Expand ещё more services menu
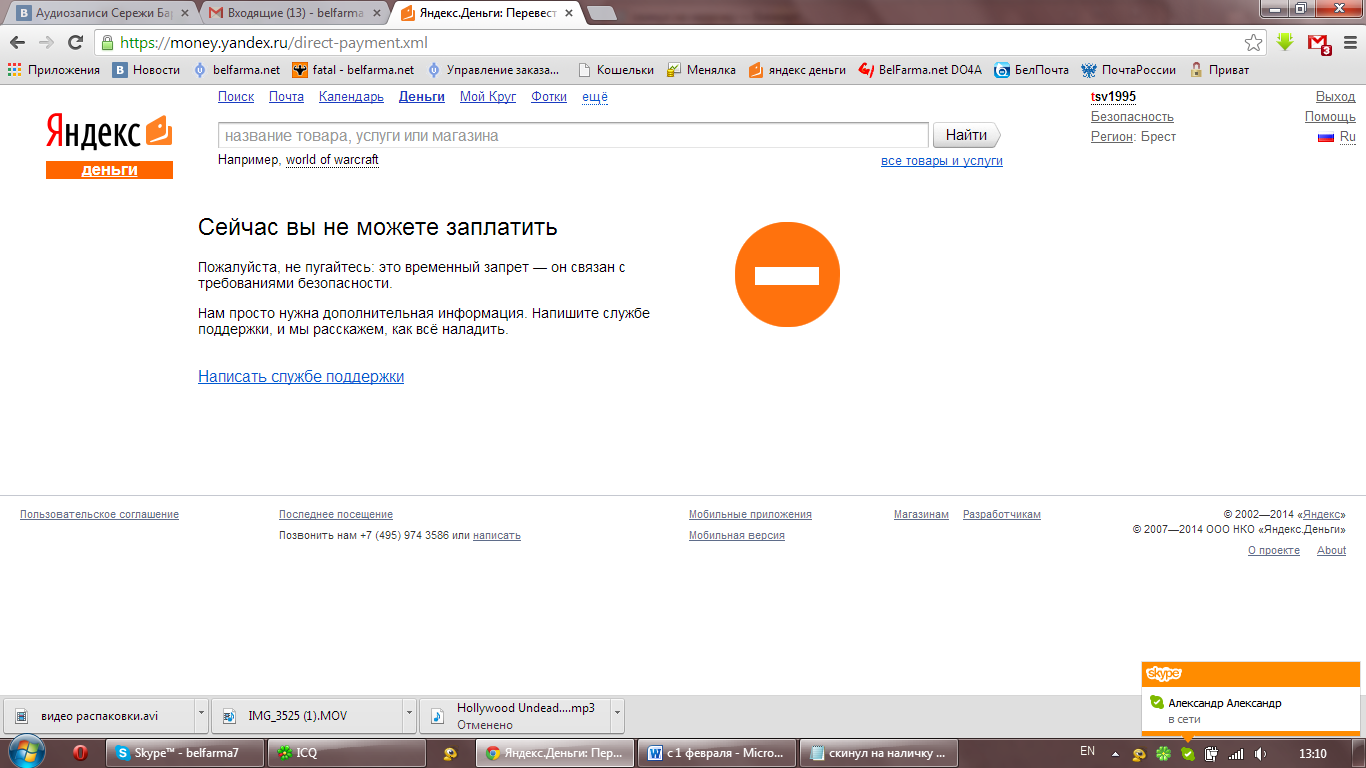 pyautogui.click(x=595, y=97)
